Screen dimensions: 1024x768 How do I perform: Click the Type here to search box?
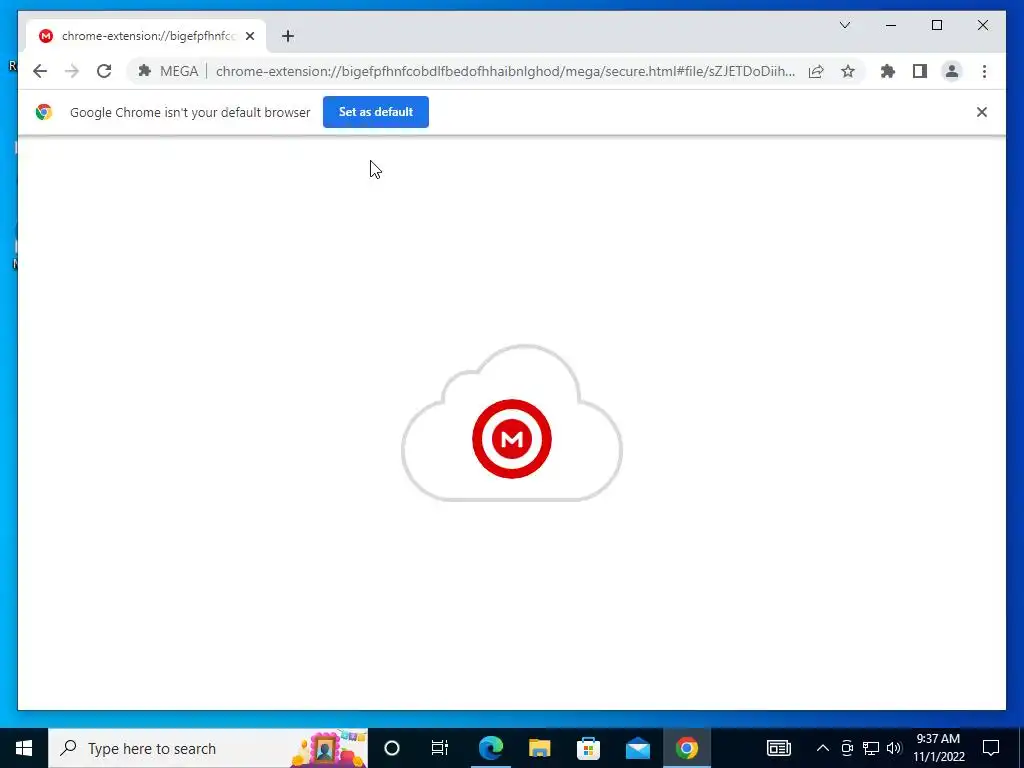pyautogui.click(x=208, y=748)
